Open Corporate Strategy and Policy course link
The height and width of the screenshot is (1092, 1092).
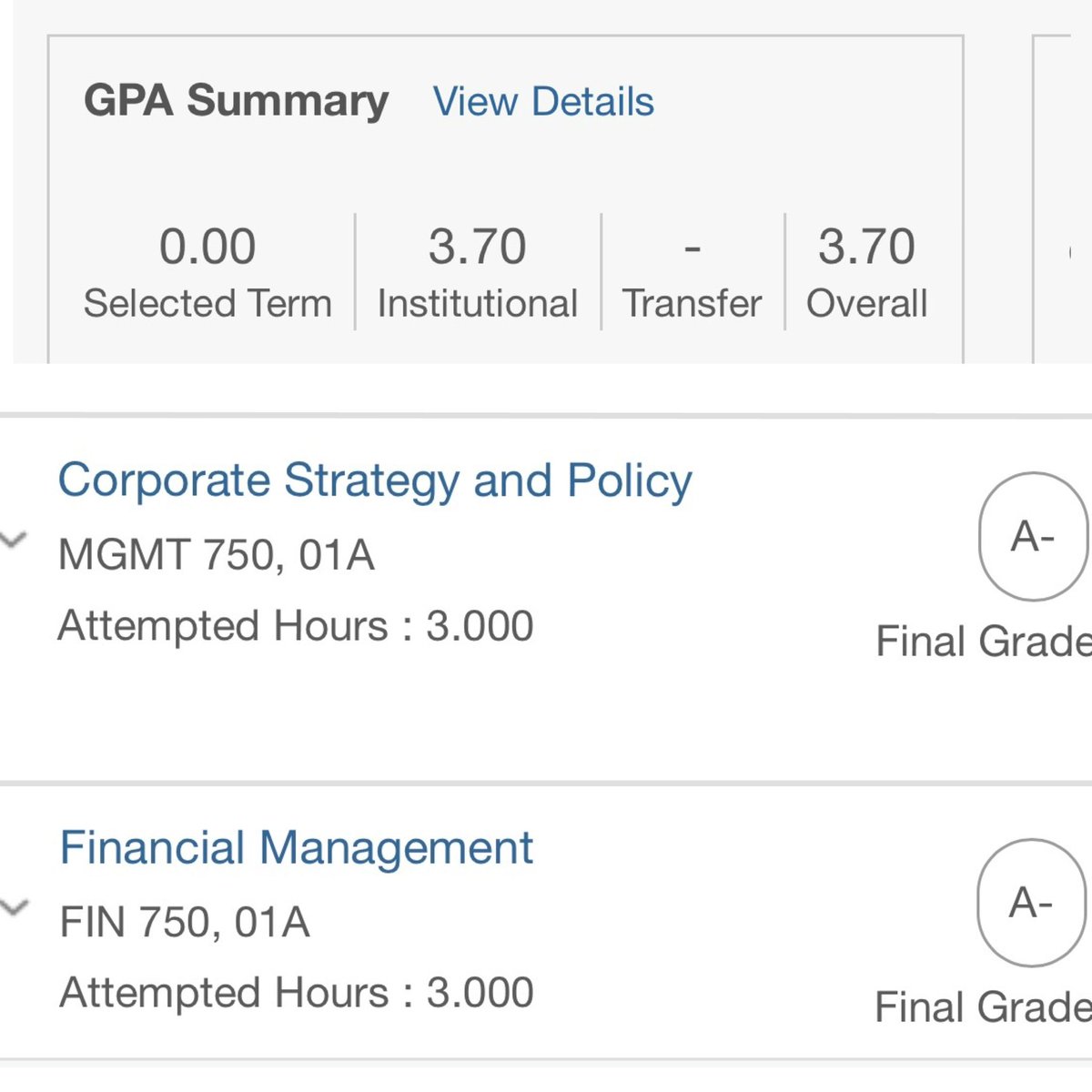click(375, 480)
